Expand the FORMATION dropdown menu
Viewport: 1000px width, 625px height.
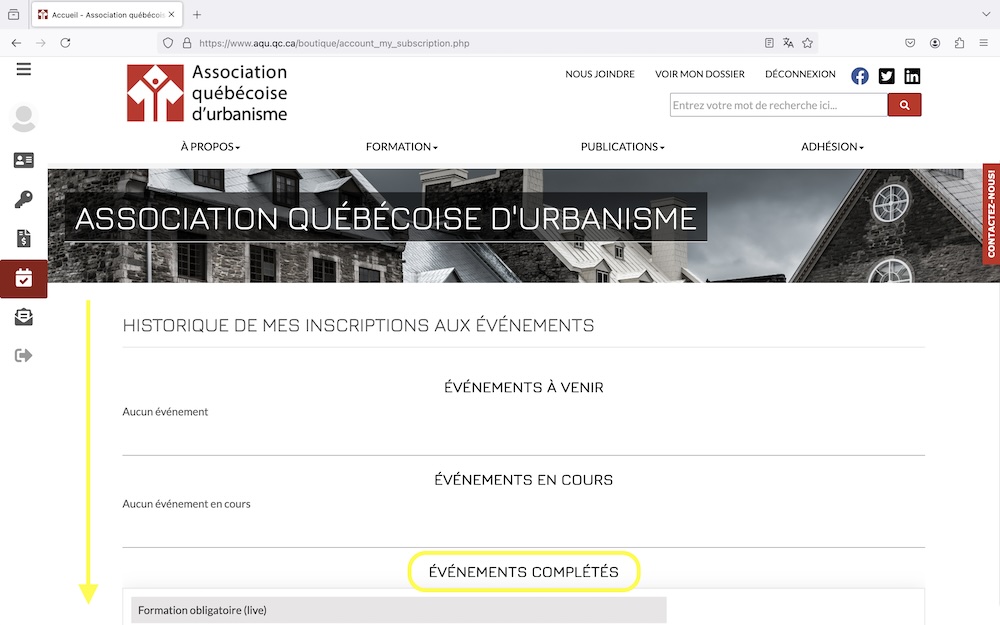click(401, 147)
